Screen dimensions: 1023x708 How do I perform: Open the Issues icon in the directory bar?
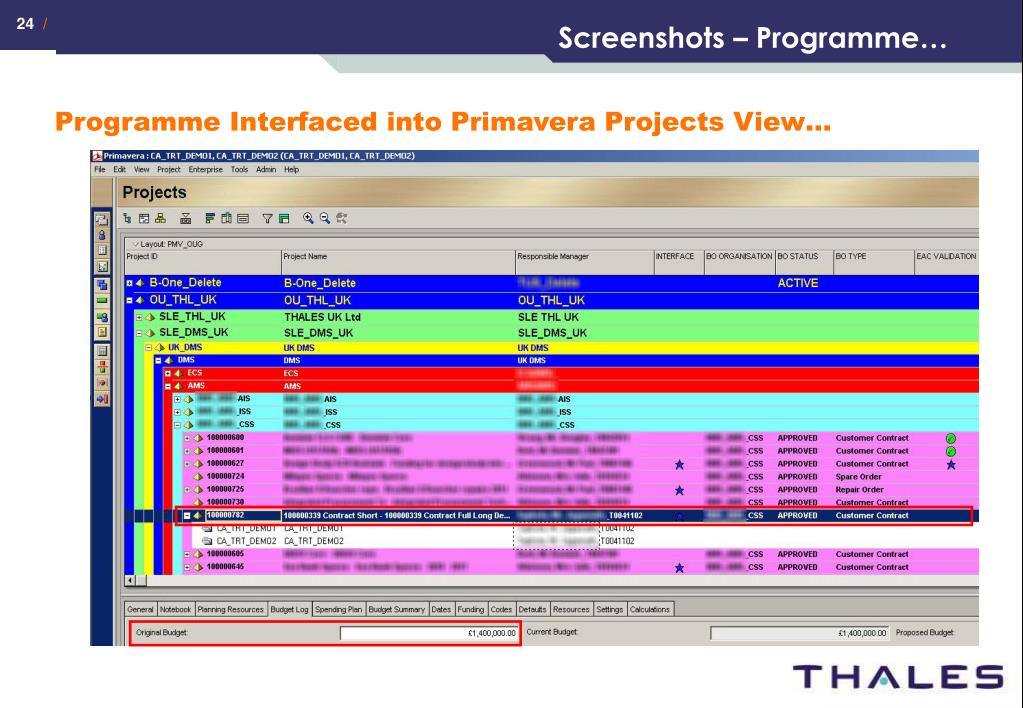pyautogui.click(x=102, y=382)
